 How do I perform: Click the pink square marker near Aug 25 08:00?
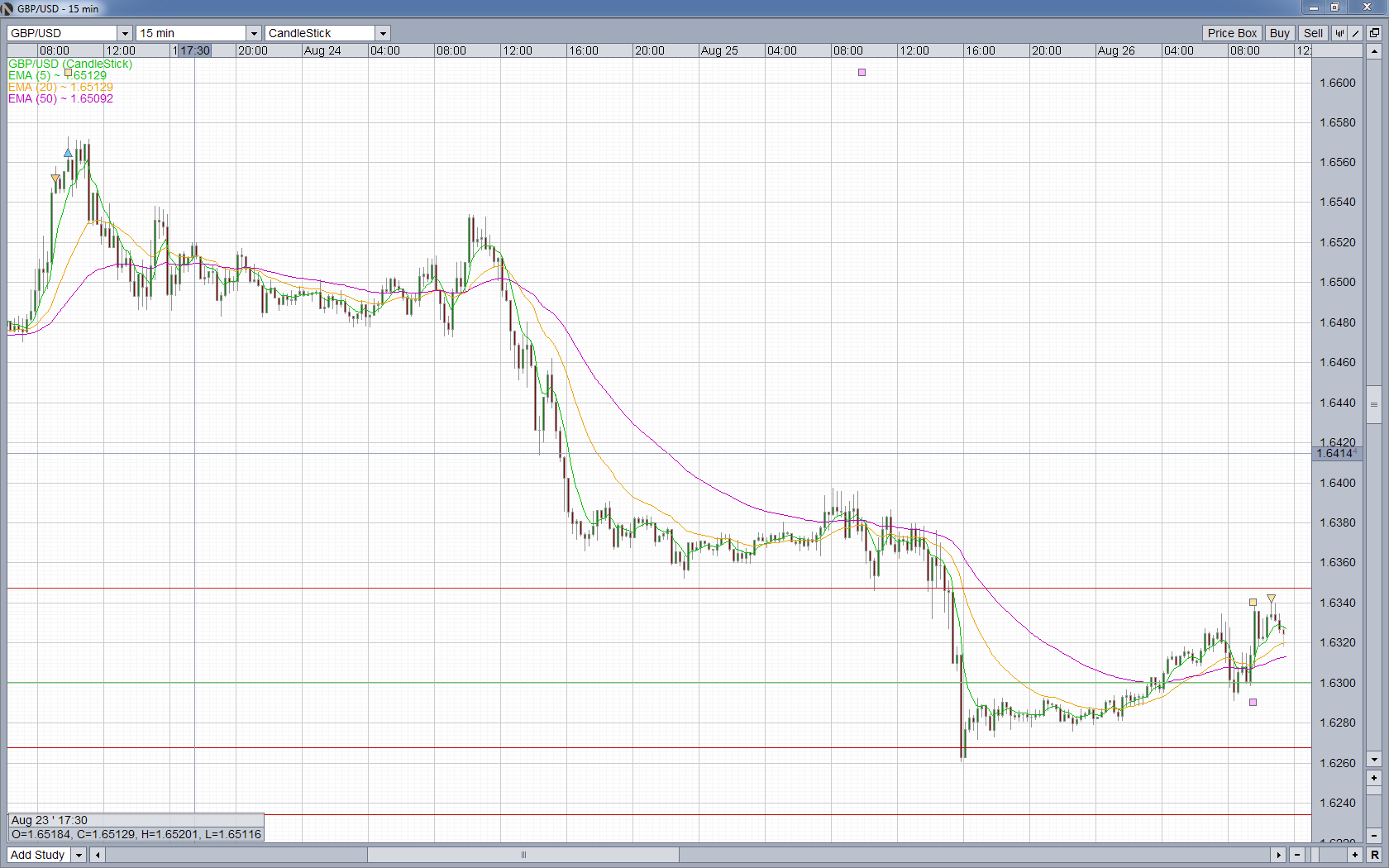click(862, 73)
